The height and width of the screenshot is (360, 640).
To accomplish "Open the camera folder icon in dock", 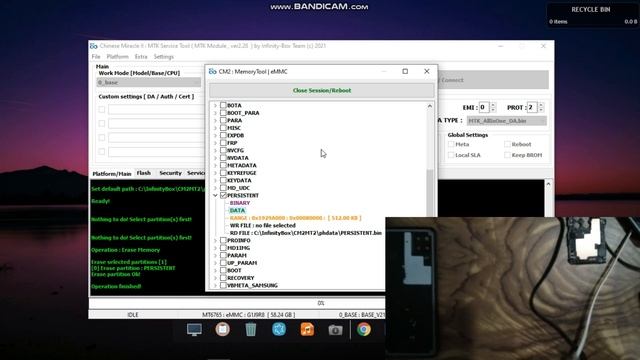I will coord(335,330).
